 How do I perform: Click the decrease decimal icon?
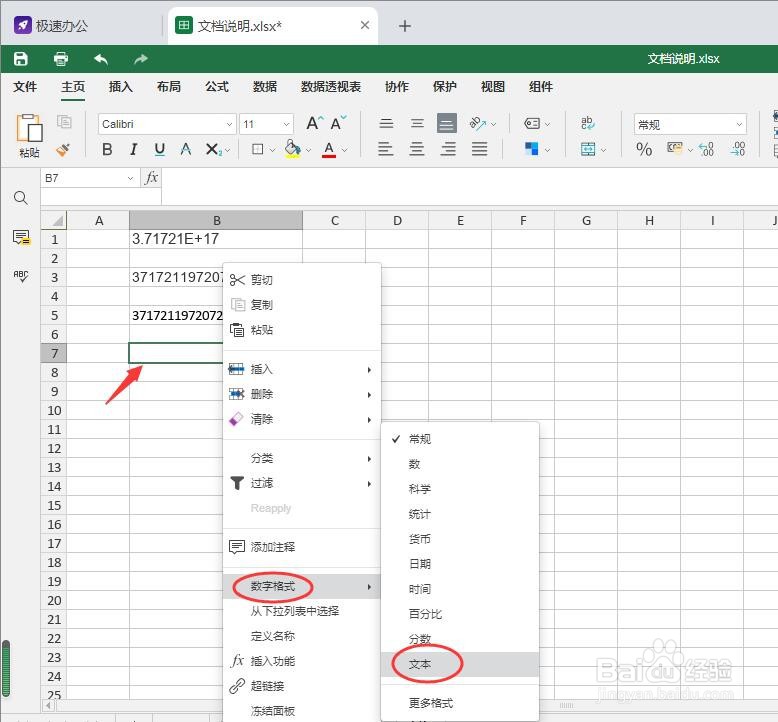point(707,149)
